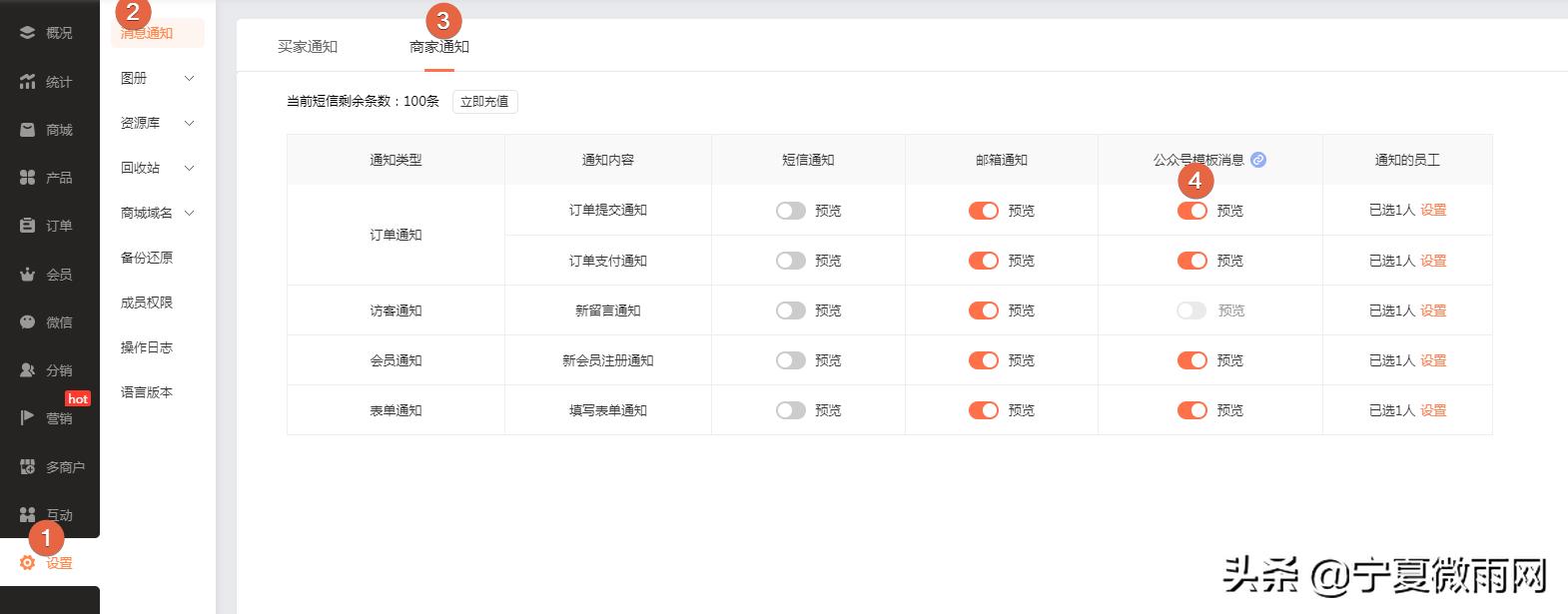Toggle SMS switch for 填写表单通知

point(791,410)
